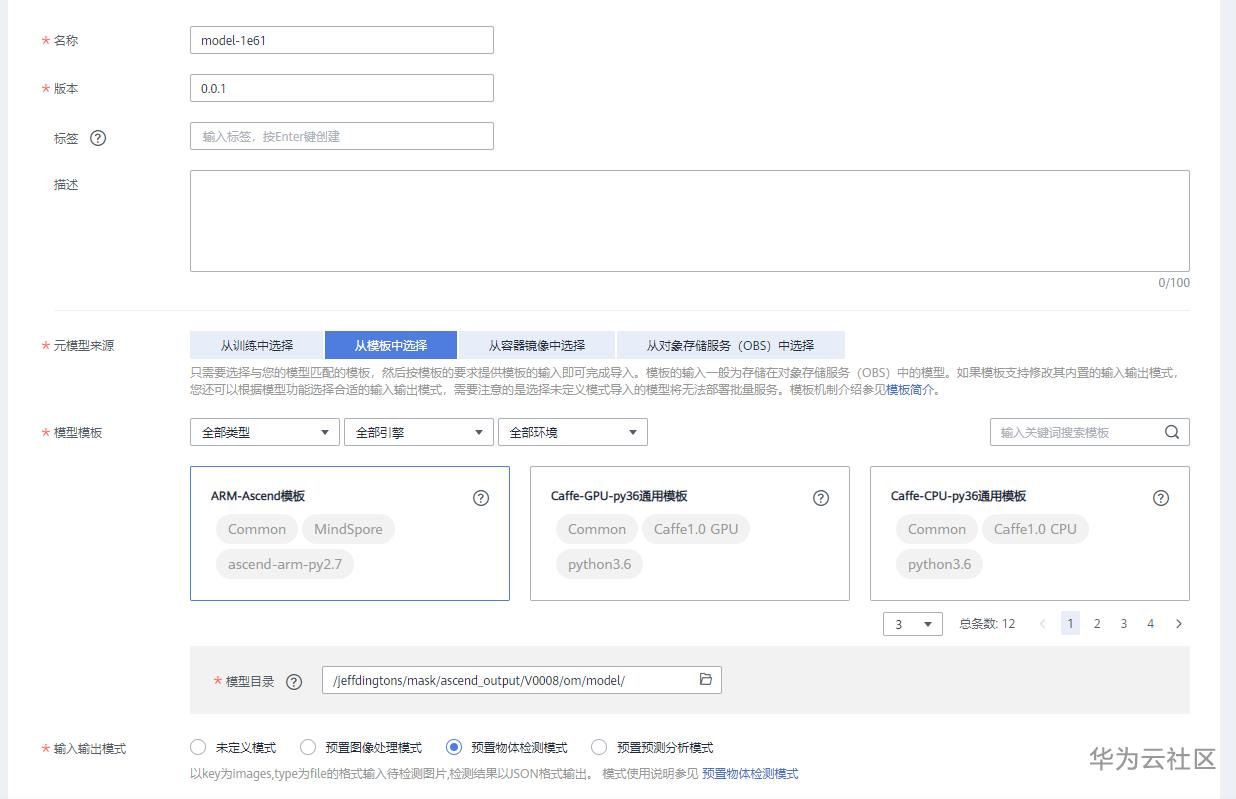Select 未定义模式 radio option
Screen dimensions: 1236x799
[x=198, y=747]
